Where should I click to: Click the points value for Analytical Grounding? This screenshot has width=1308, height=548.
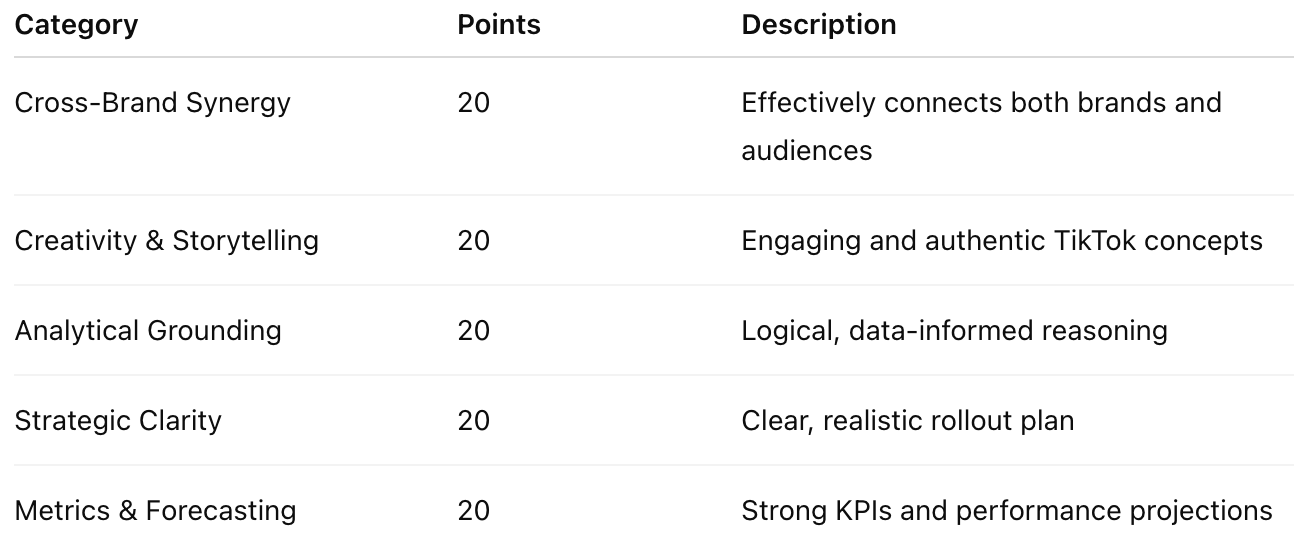(x=474, y=331)
